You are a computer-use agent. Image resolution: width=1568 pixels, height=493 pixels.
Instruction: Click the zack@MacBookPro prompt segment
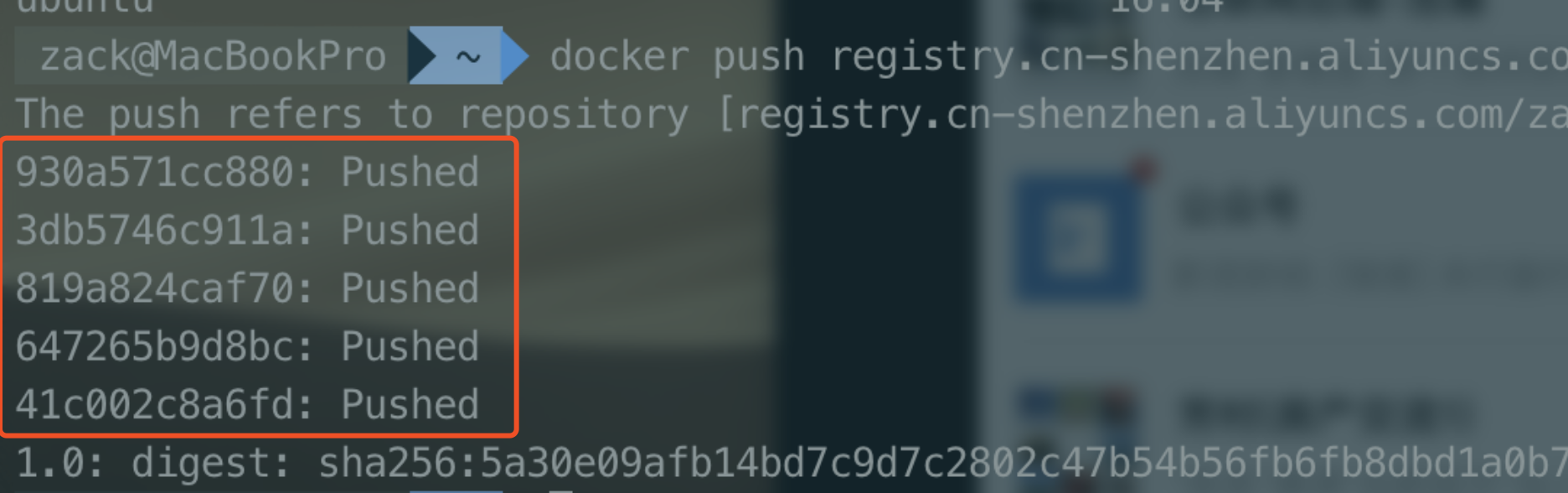(212, 56)
